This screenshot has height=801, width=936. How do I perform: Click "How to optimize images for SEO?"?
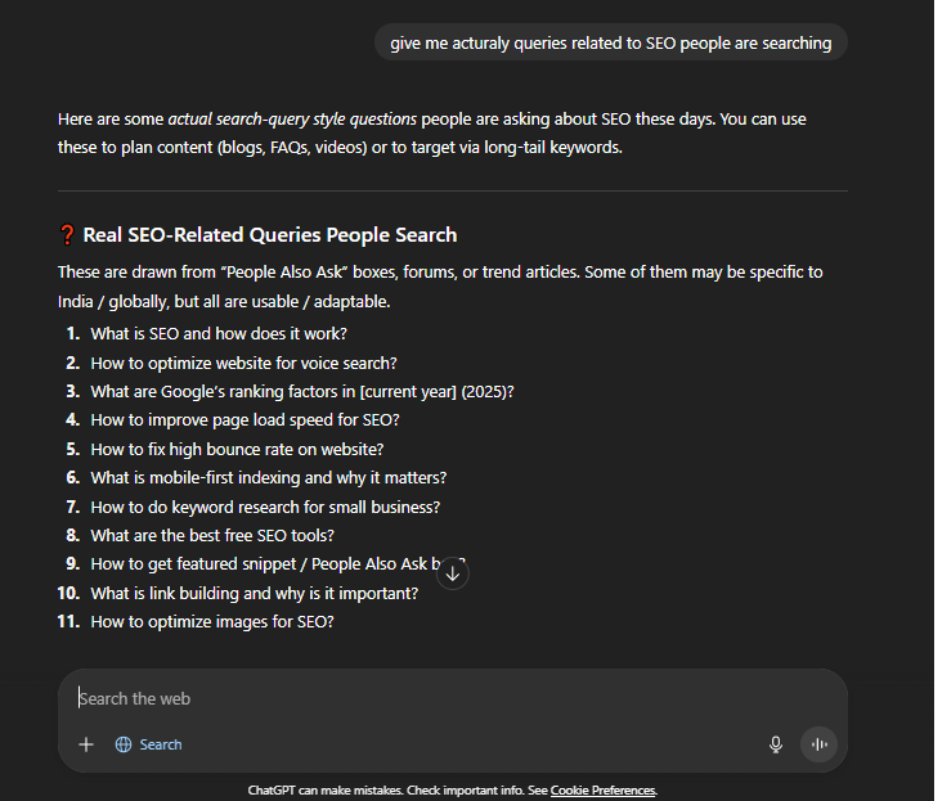click(x=212, y=622)
